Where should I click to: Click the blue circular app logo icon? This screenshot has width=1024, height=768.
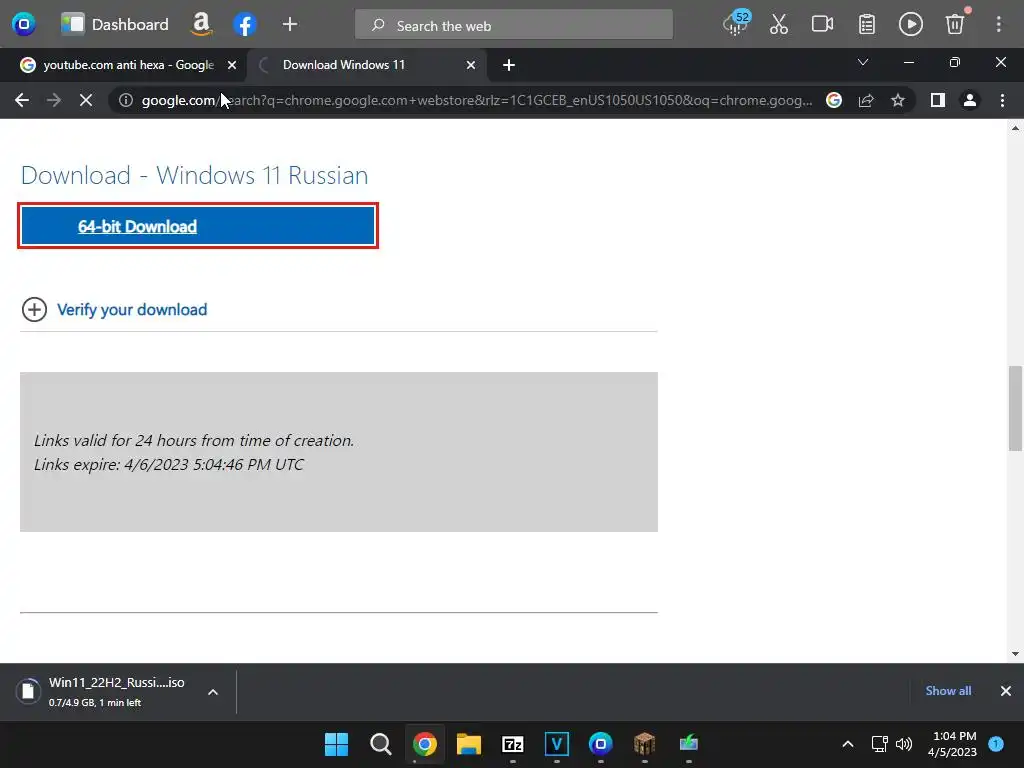point(24,25)
